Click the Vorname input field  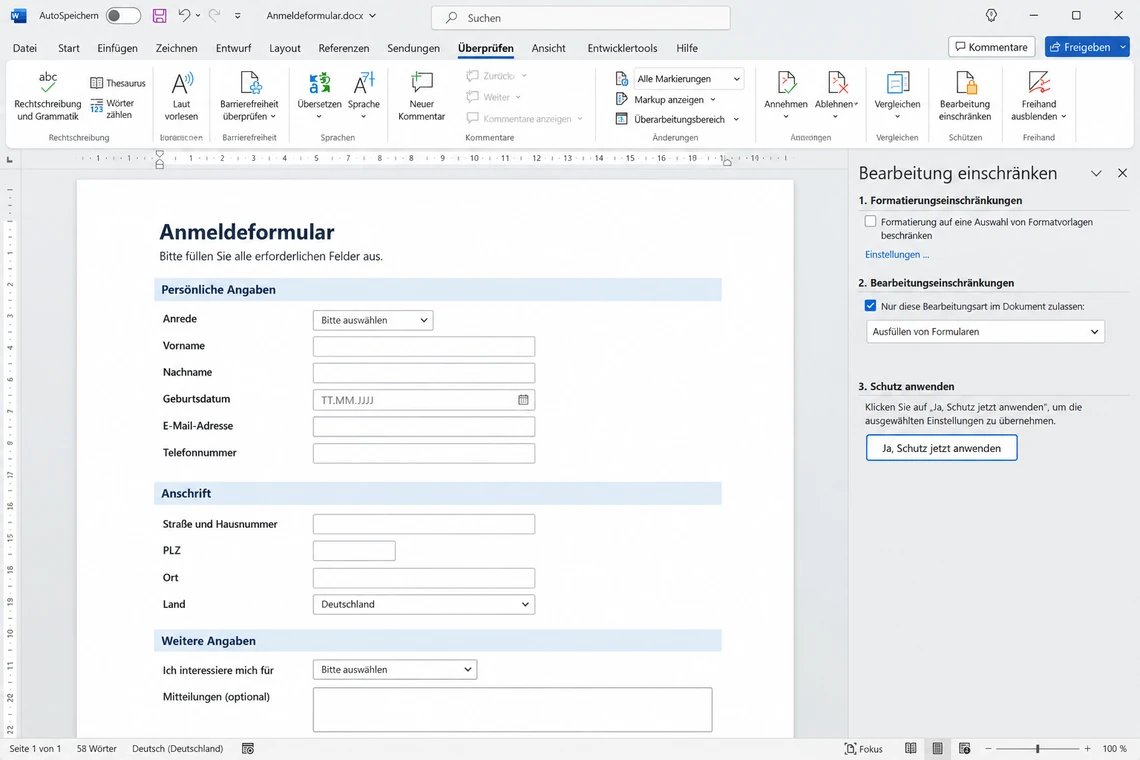click(424, 346)
